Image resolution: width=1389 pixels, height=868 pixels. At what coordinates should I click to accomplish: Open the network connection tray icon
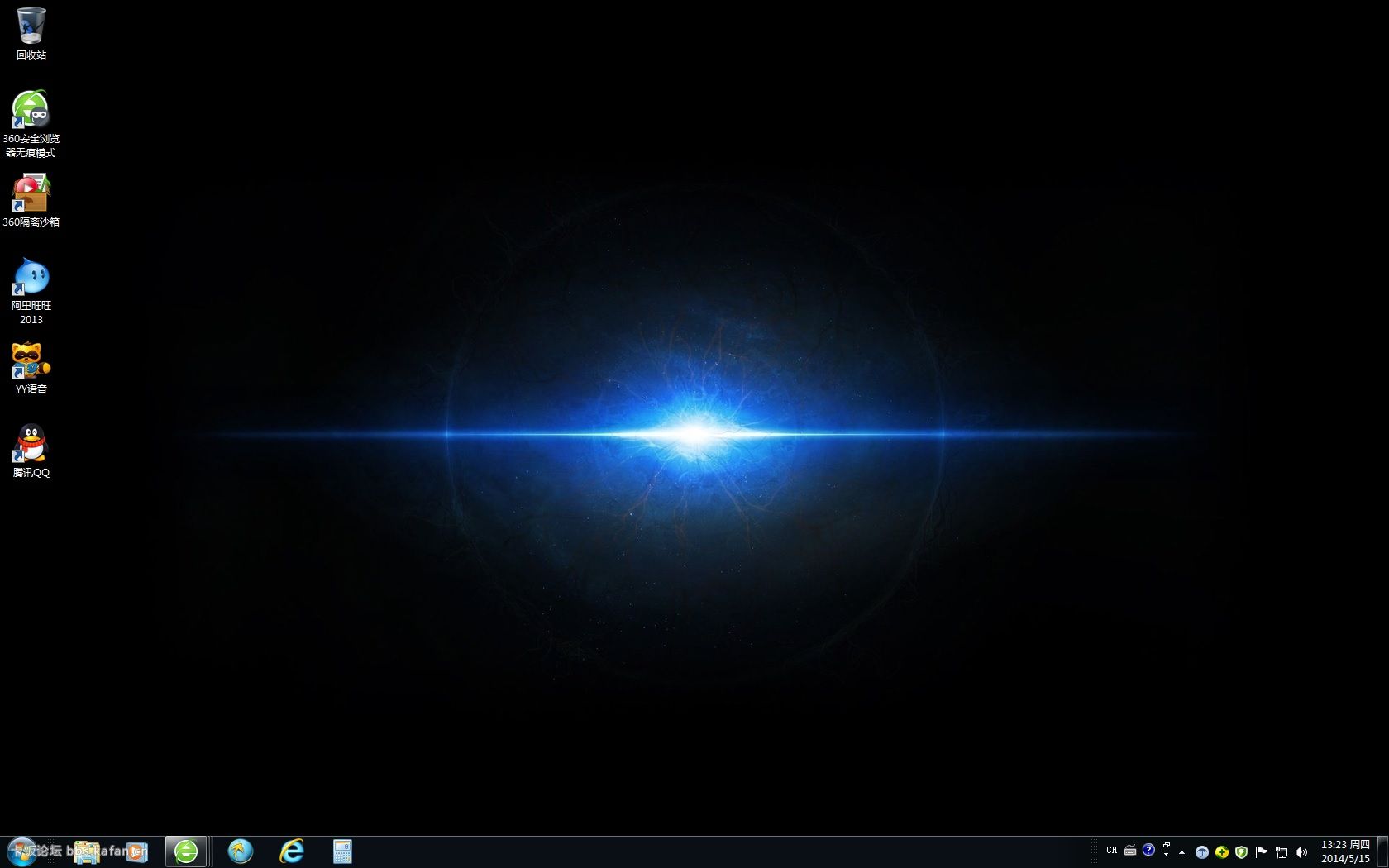pyautogui.click(x=1282, y=852)
